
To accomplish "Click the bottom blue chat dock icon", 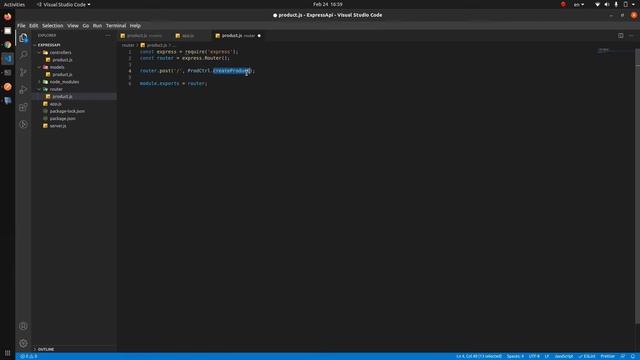I will [7, 100].
